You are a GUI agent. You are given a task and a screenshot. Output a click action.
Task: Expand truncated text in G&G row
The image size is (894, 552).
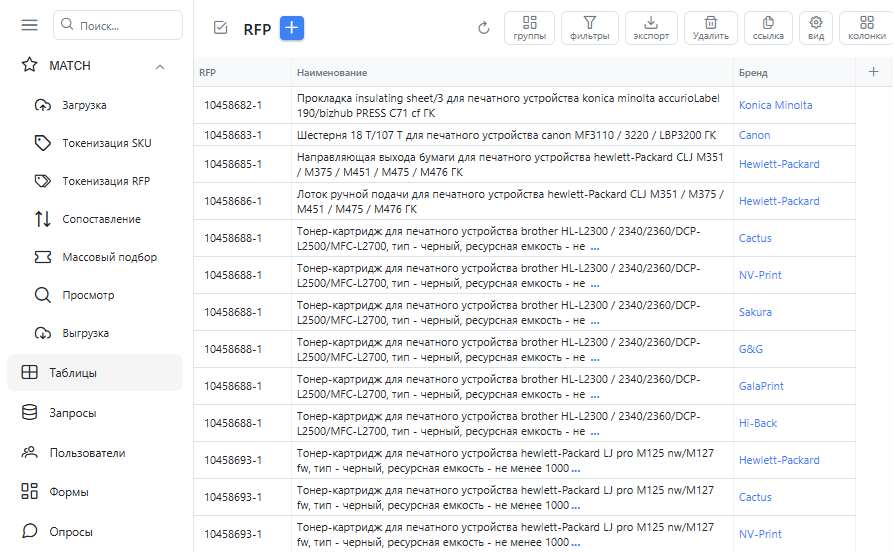[x=595, y=359]
